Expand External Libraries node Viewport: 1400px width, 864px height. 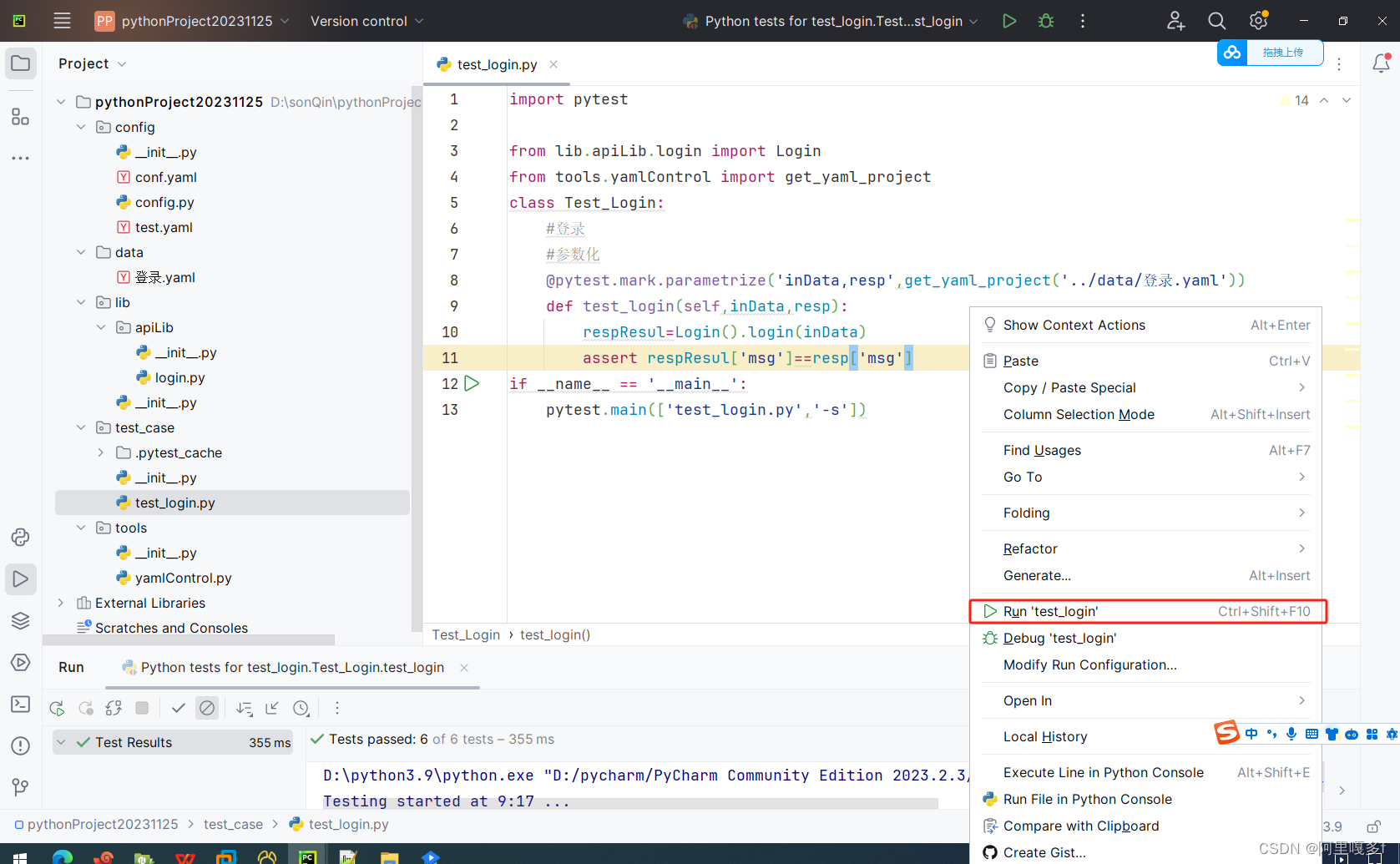(x=61, y=603)
